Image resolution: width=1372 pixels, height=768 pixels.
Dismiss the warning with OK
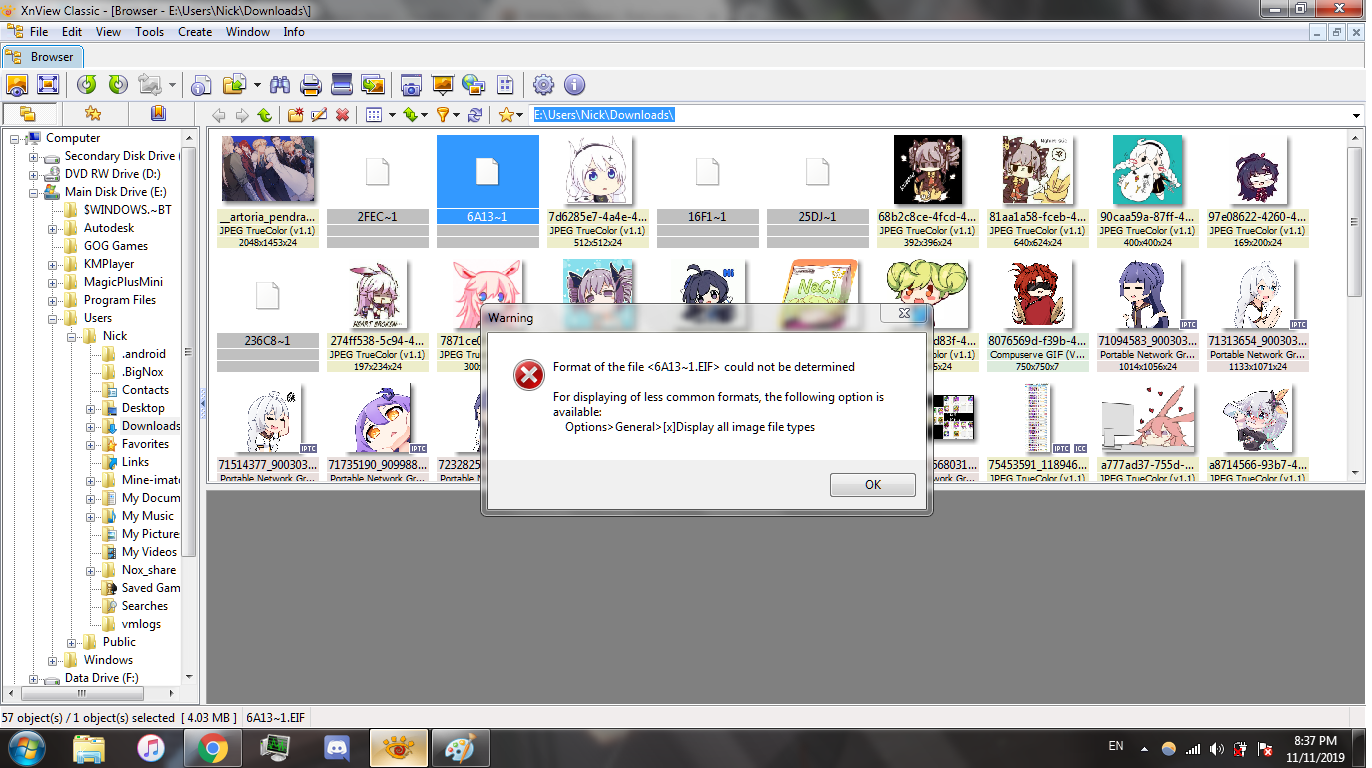point(873,485)
